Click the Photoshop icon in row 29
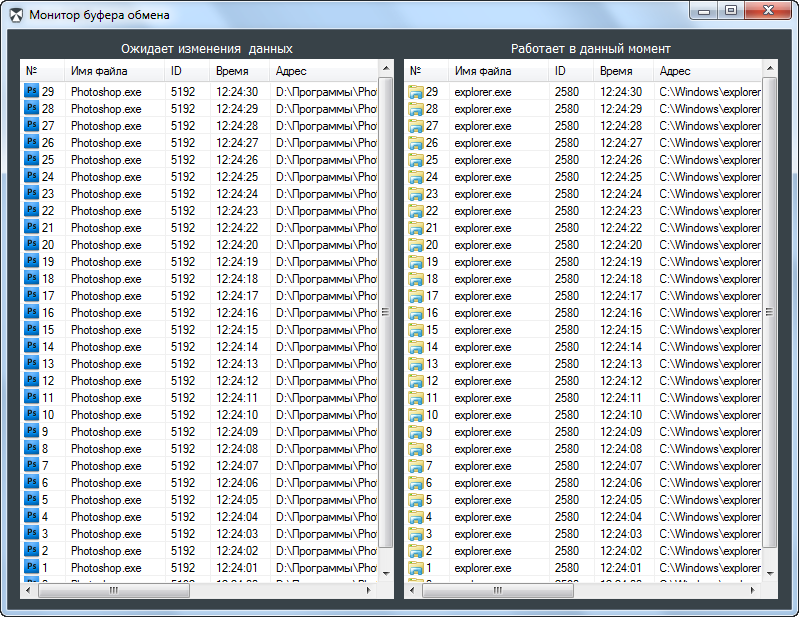The width and height of the screenshot is (799, 617). point(31,92)
